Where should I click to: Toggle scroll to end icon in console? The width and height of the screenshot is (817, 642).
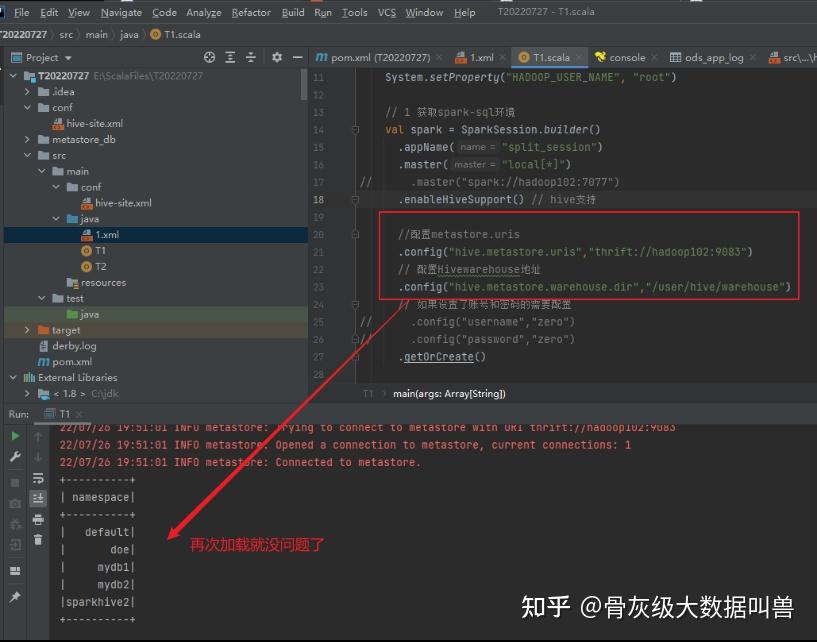click(38, 498)
